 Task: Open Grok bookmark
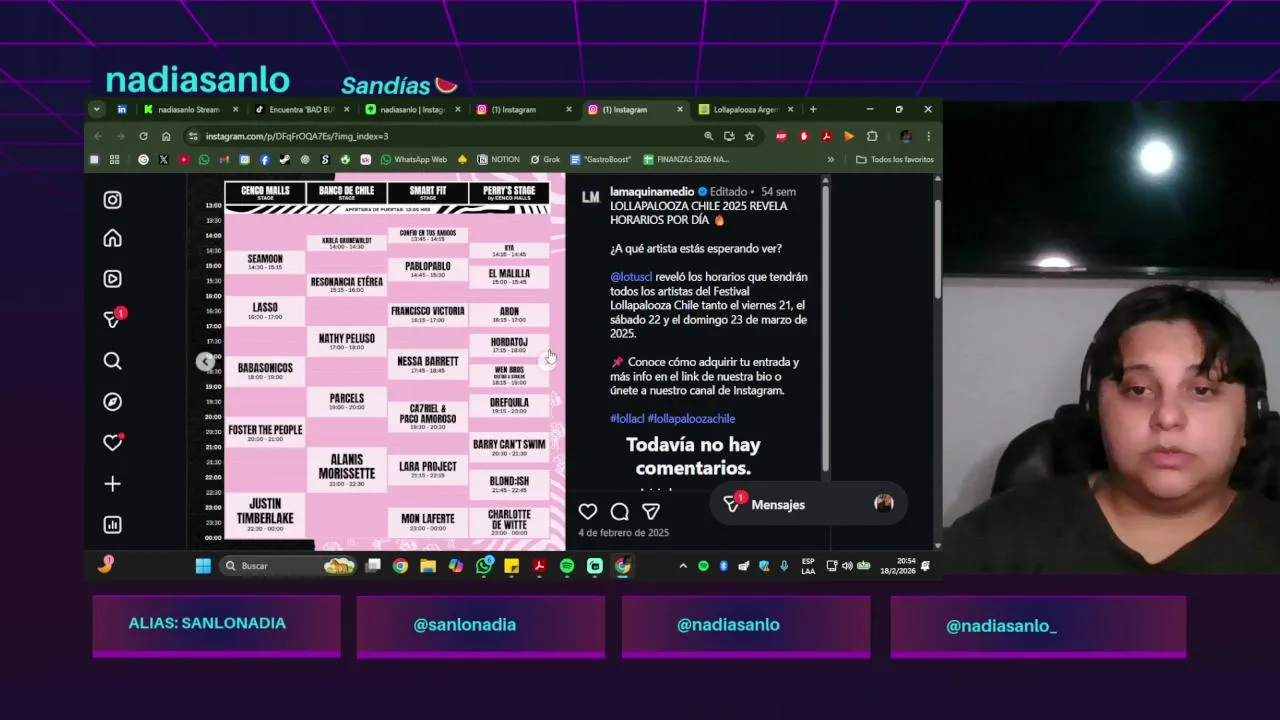545,159
